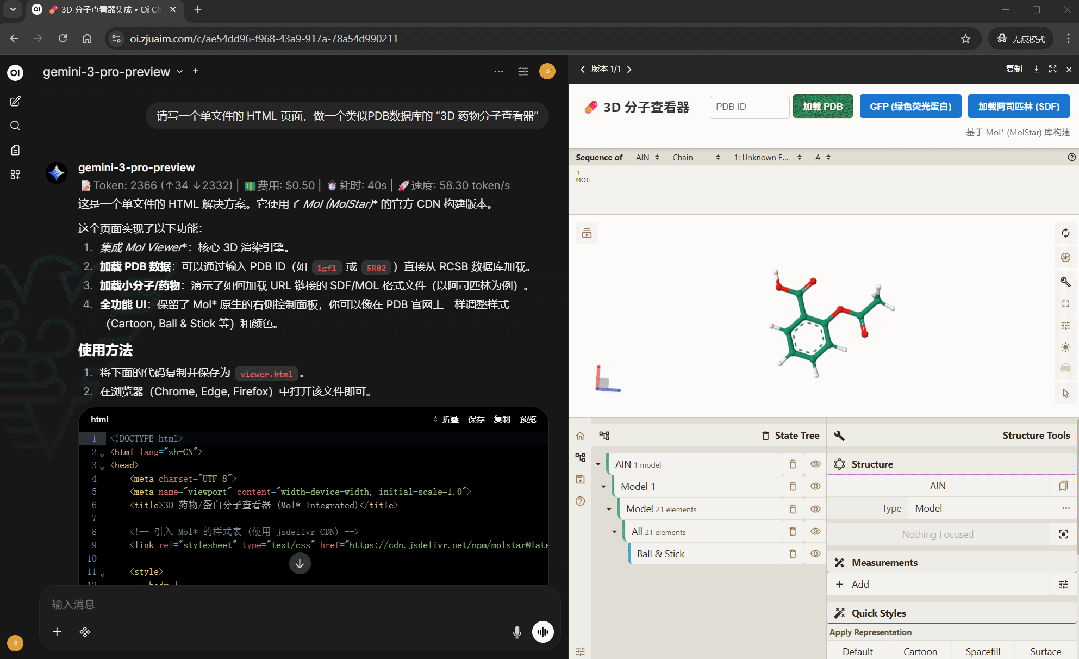The height and width of the screenshot is (659, 1079).
Task: Open search in the left sidebar
Action: [x=15, y=126]
